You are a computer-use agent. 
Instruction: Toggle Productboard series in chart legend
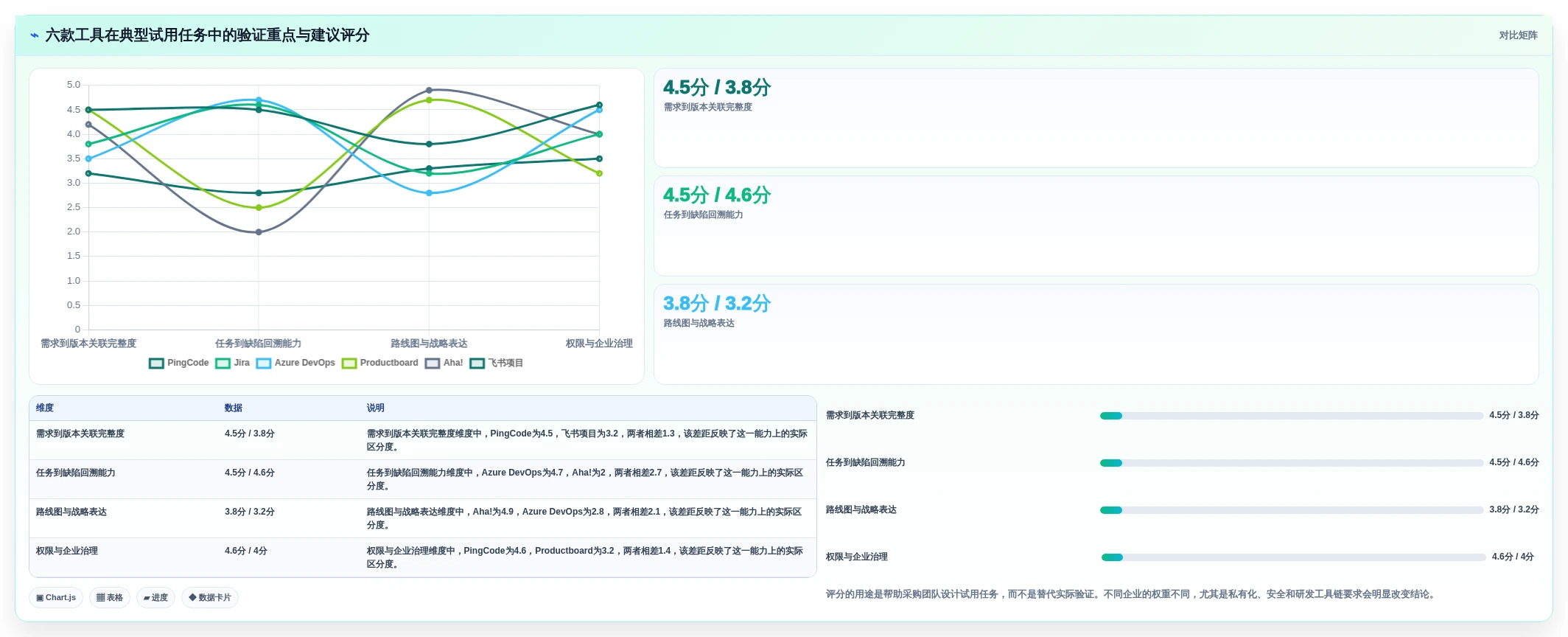380,363
